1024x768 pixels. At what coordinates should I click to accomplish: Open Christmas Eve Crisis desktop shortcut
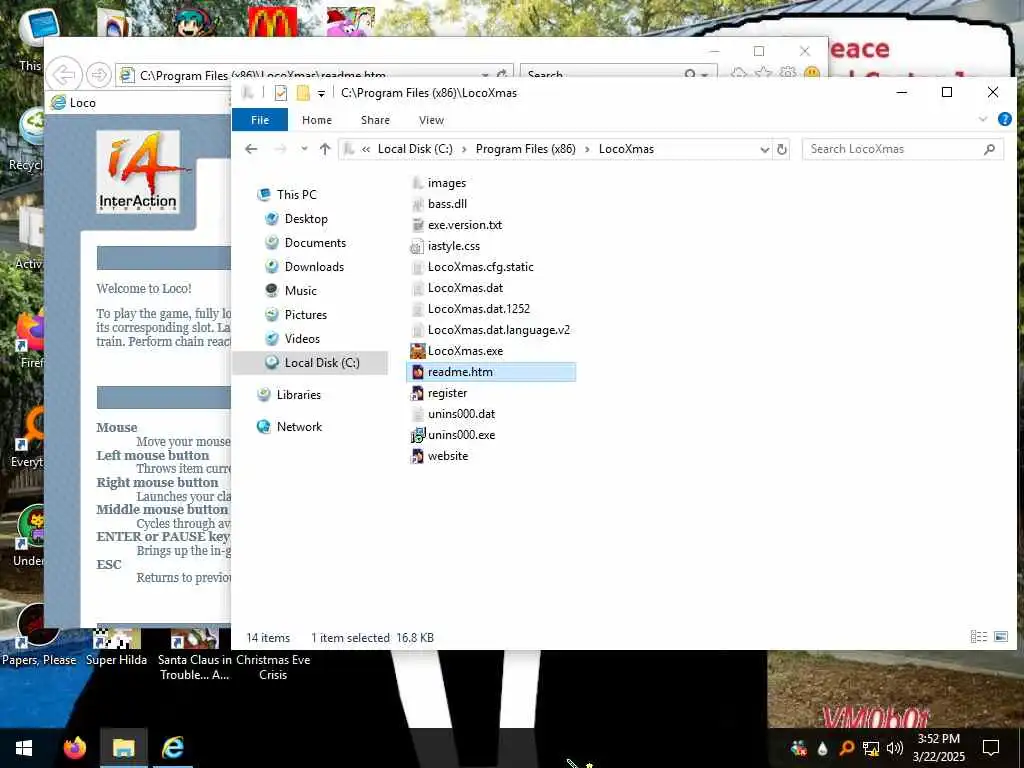(x=273, y=666)
